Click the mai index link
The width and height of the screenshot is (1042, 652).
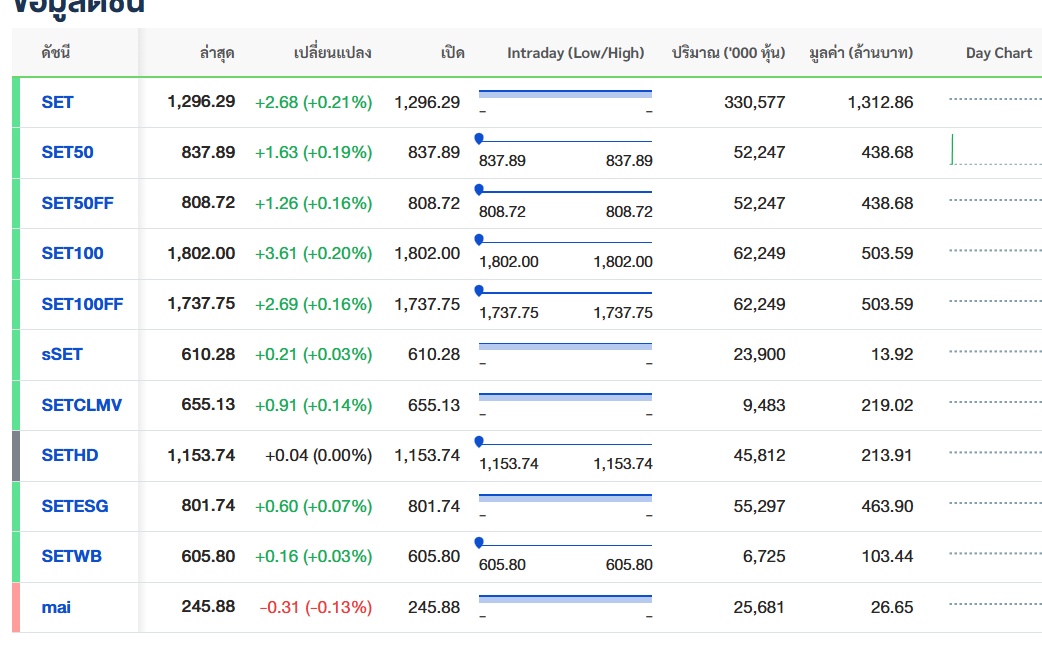tap(56, 607)
